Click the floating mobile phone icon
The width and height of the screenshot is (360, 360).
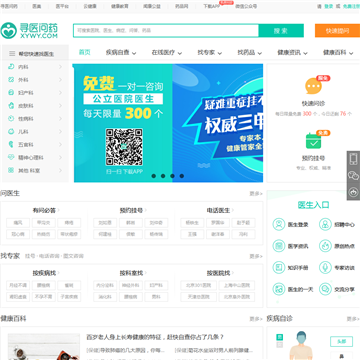coord(353,159)
